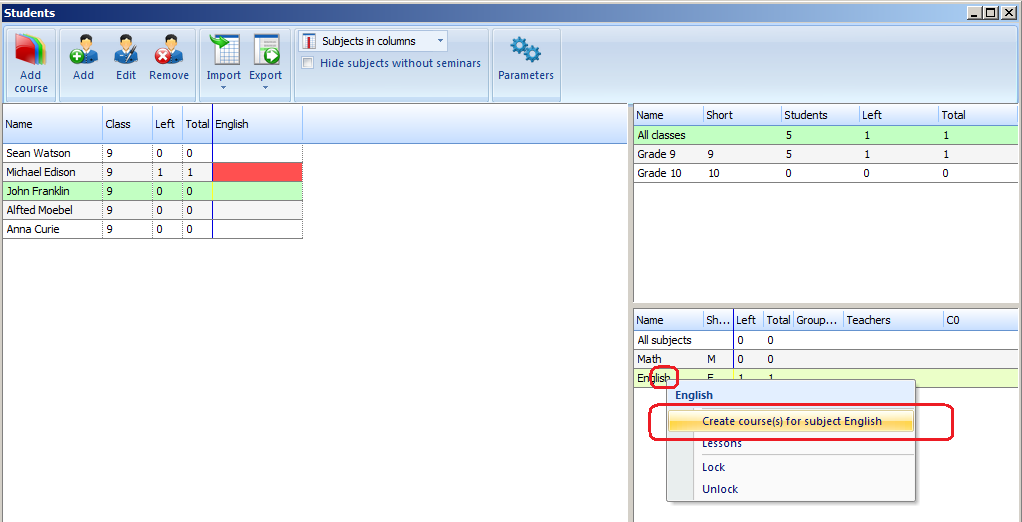This screenshot has width=1022, height=522.
Task: Click the Add student icon
Action: click(x=84, y=50)
